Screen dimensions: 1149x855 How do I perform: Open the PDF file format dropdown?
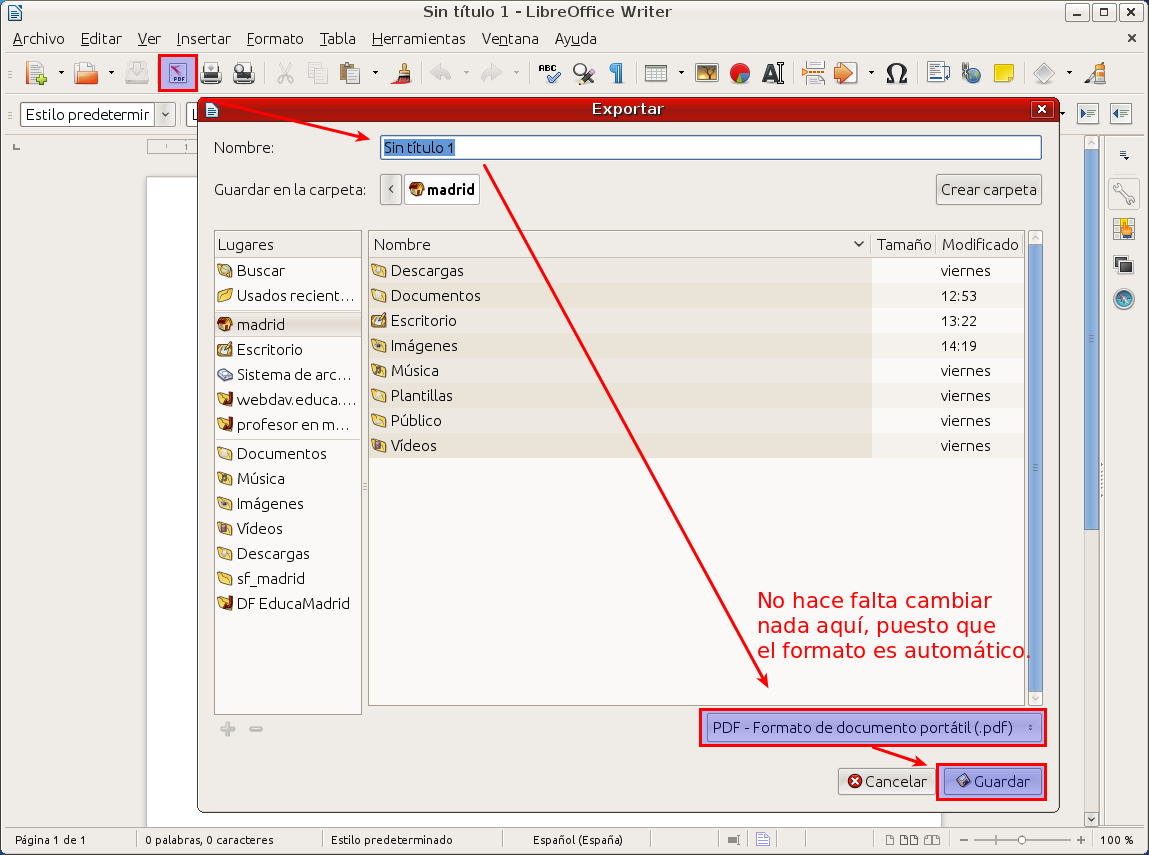(872, 727)
